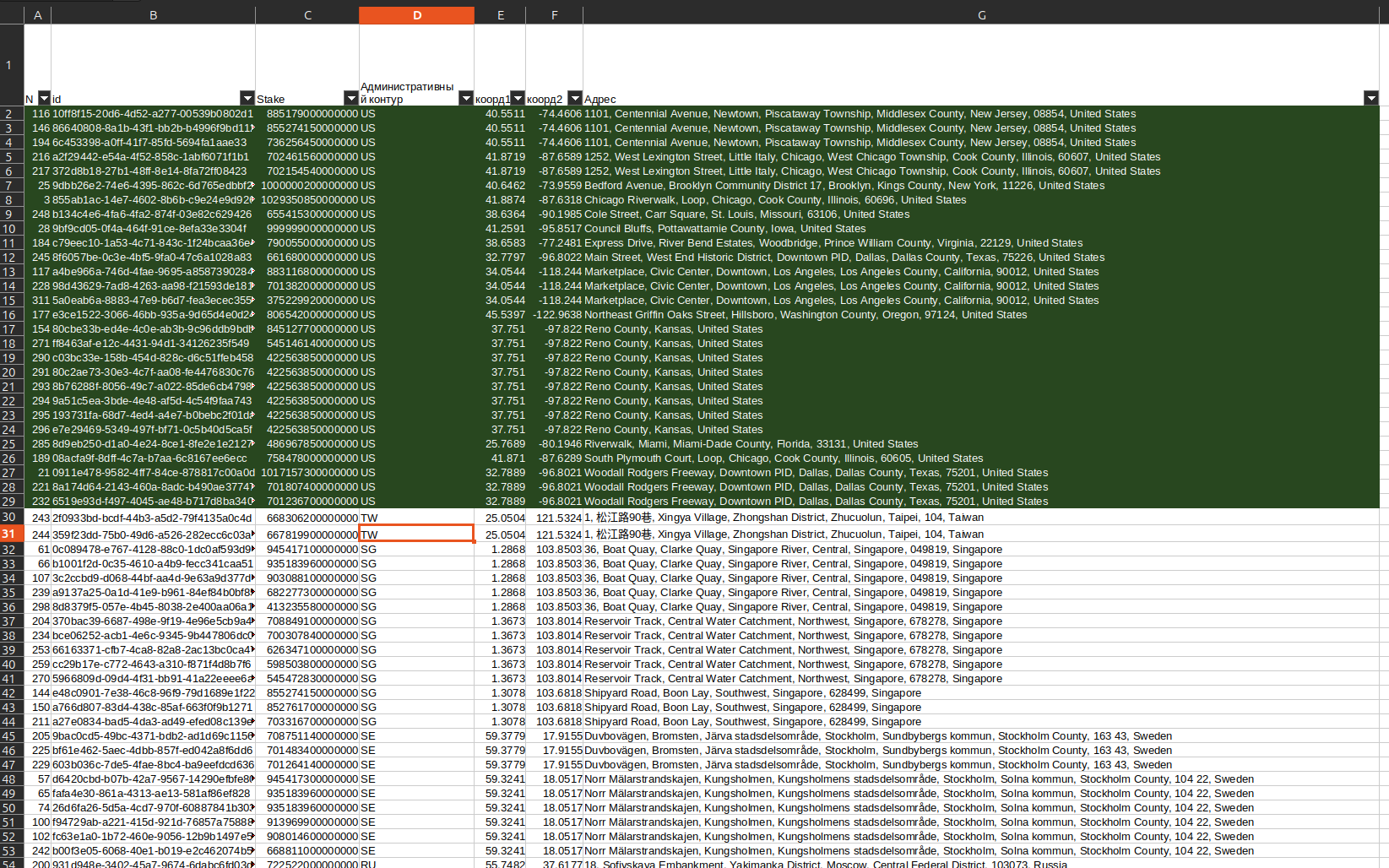Click the TW cell in row 30
Screen dimensions: 1389x868
point(416,517)
